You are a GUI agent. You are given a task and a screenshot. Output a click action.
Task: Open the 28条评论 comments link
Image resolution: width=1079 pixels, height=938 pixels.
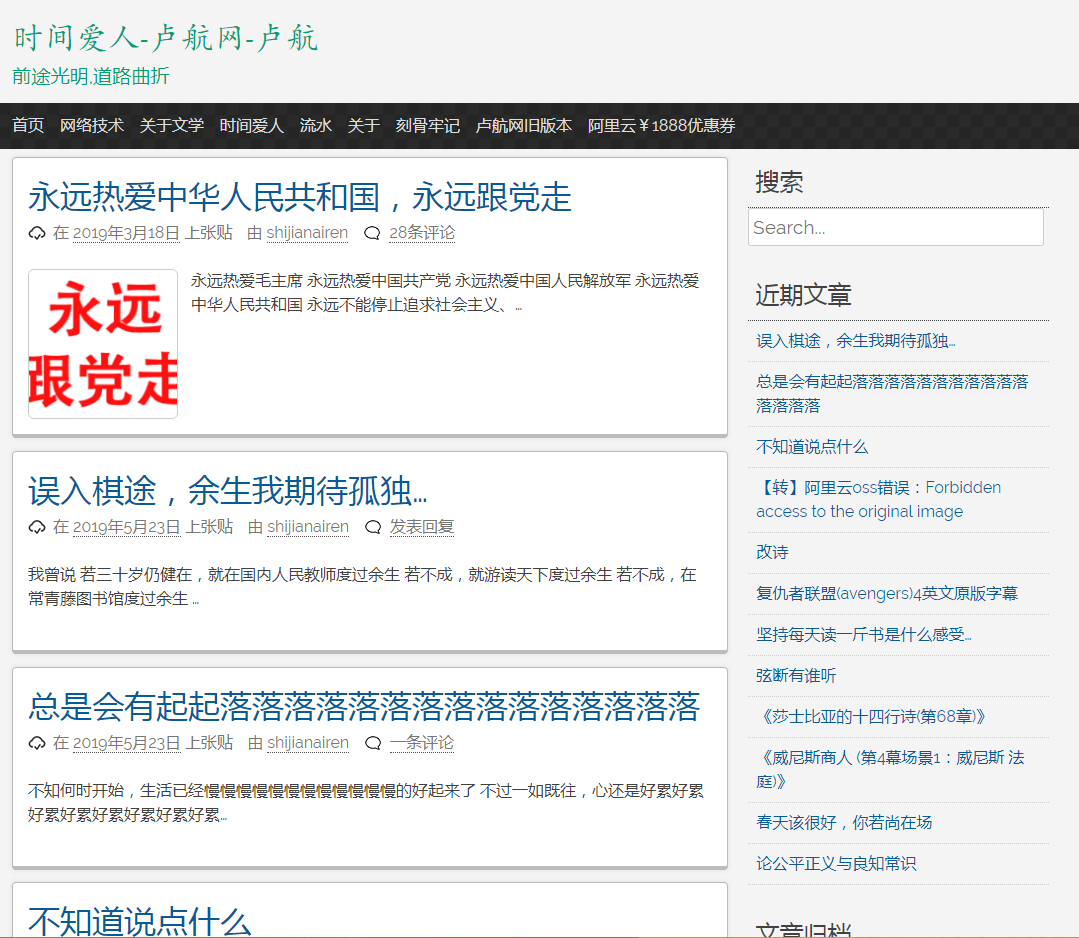pyautogui.click(x=421, y=232)
